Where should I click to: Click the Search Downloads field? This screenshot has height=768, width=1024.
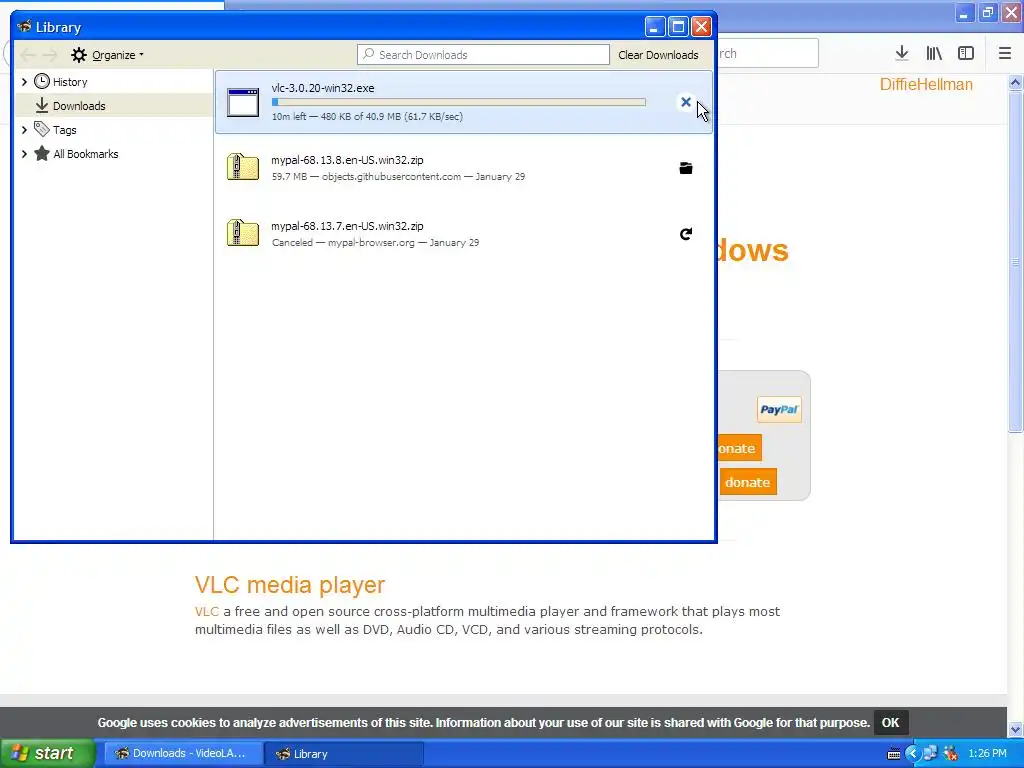click(x=483, y=55)
